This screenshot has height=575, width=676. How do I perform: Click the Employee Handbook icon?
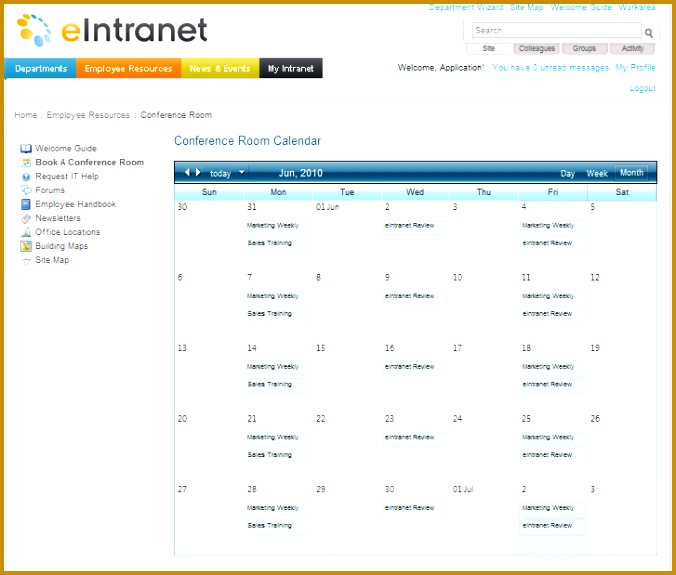pyautogui.click(x=26, y=204)
